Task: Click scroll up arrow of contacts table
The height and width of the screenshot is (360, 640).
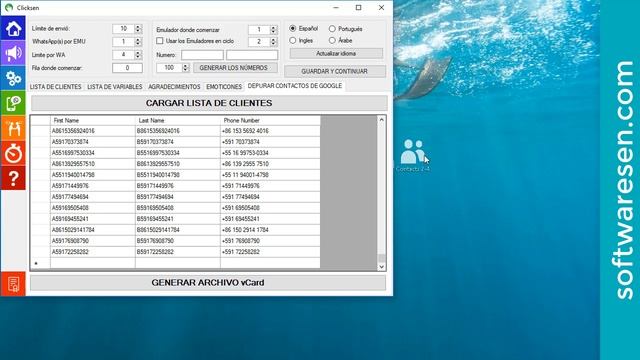Action: (381, 120)
